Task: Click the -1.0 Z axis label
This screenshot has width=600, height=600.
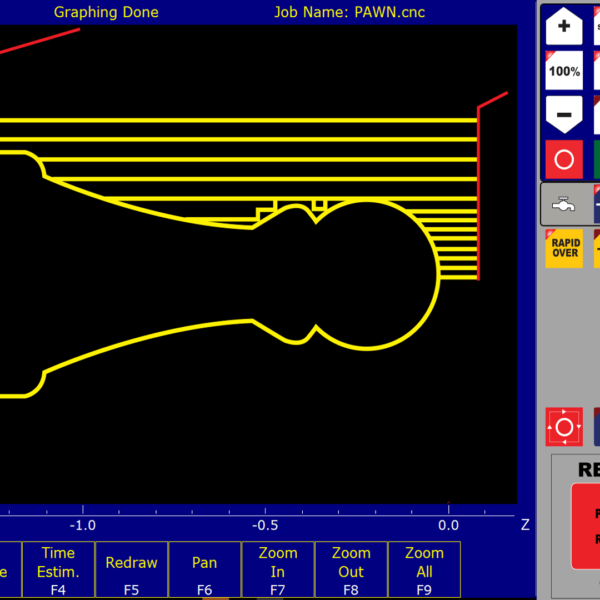Action: pos(83,525)
